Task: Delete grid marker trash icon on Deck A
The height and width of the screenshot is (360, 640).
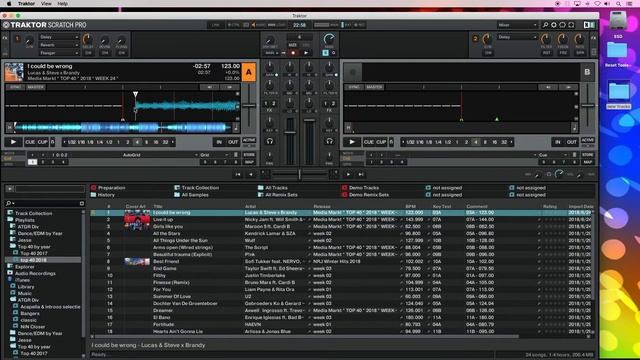Action: pyautogui.click(x=236, y=155)
